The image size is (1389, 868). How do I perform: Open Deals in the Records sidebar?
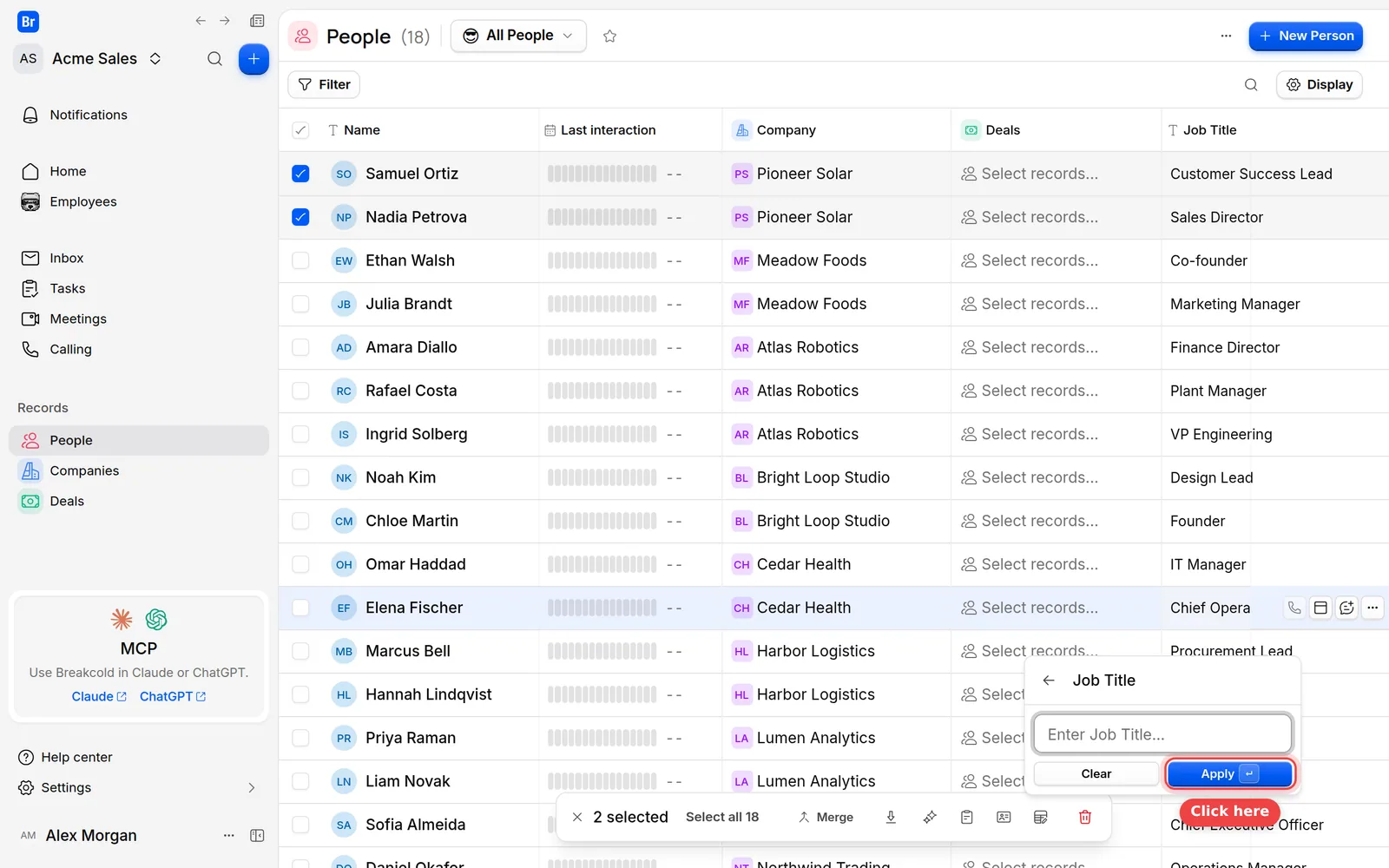(x=139, y=501)
